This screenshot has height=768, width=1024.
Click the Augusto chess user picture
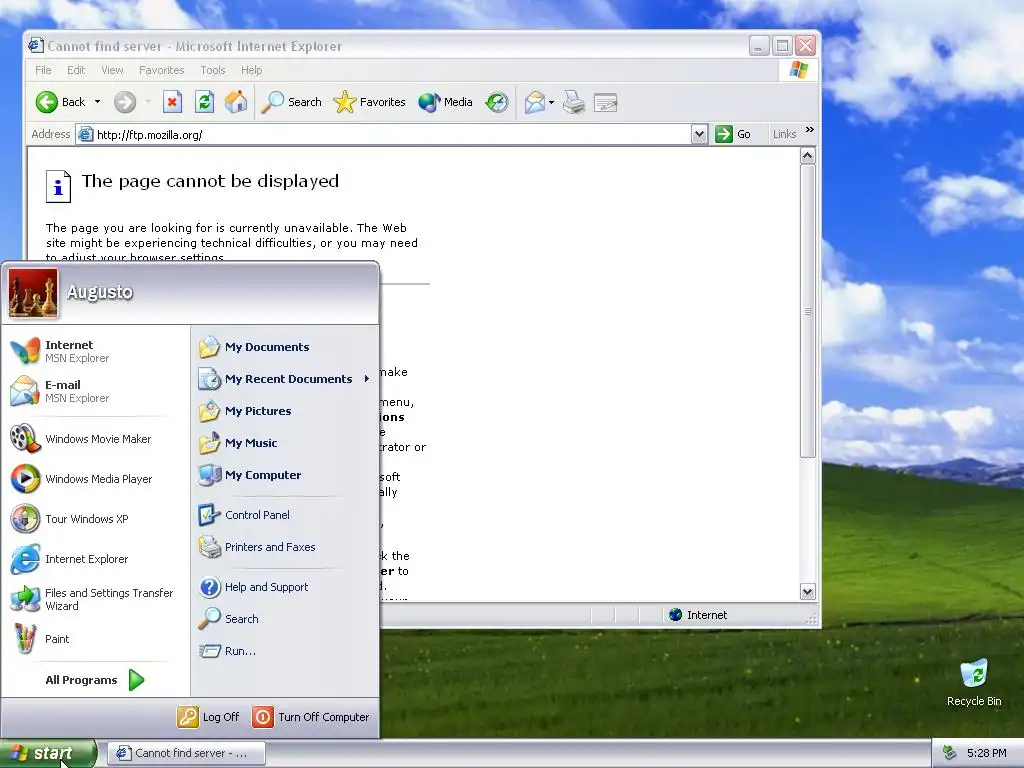click(33, 293)
